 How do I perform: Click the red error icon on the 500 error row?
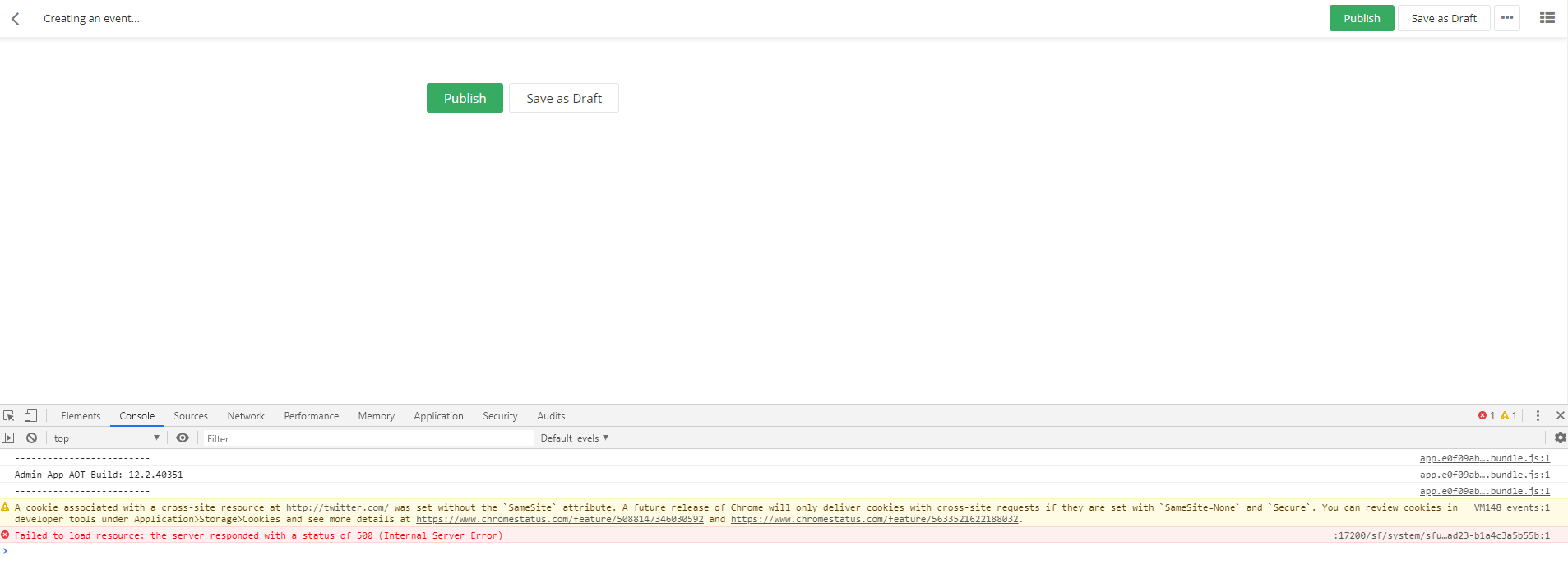(6, 535)
